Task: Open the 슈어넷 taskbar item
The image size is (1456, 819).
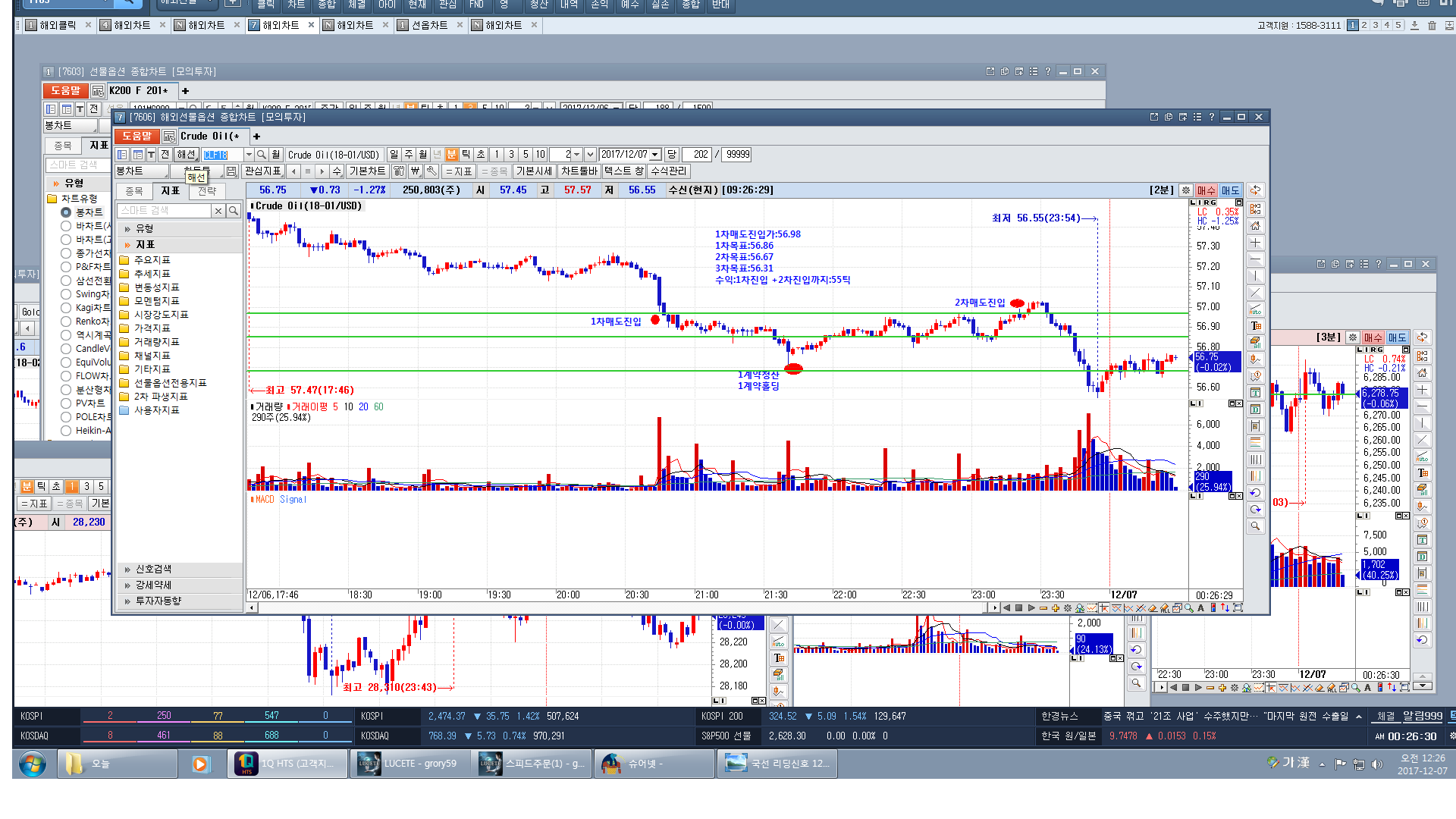Action: pyautogui.click(x=654, y=764)
